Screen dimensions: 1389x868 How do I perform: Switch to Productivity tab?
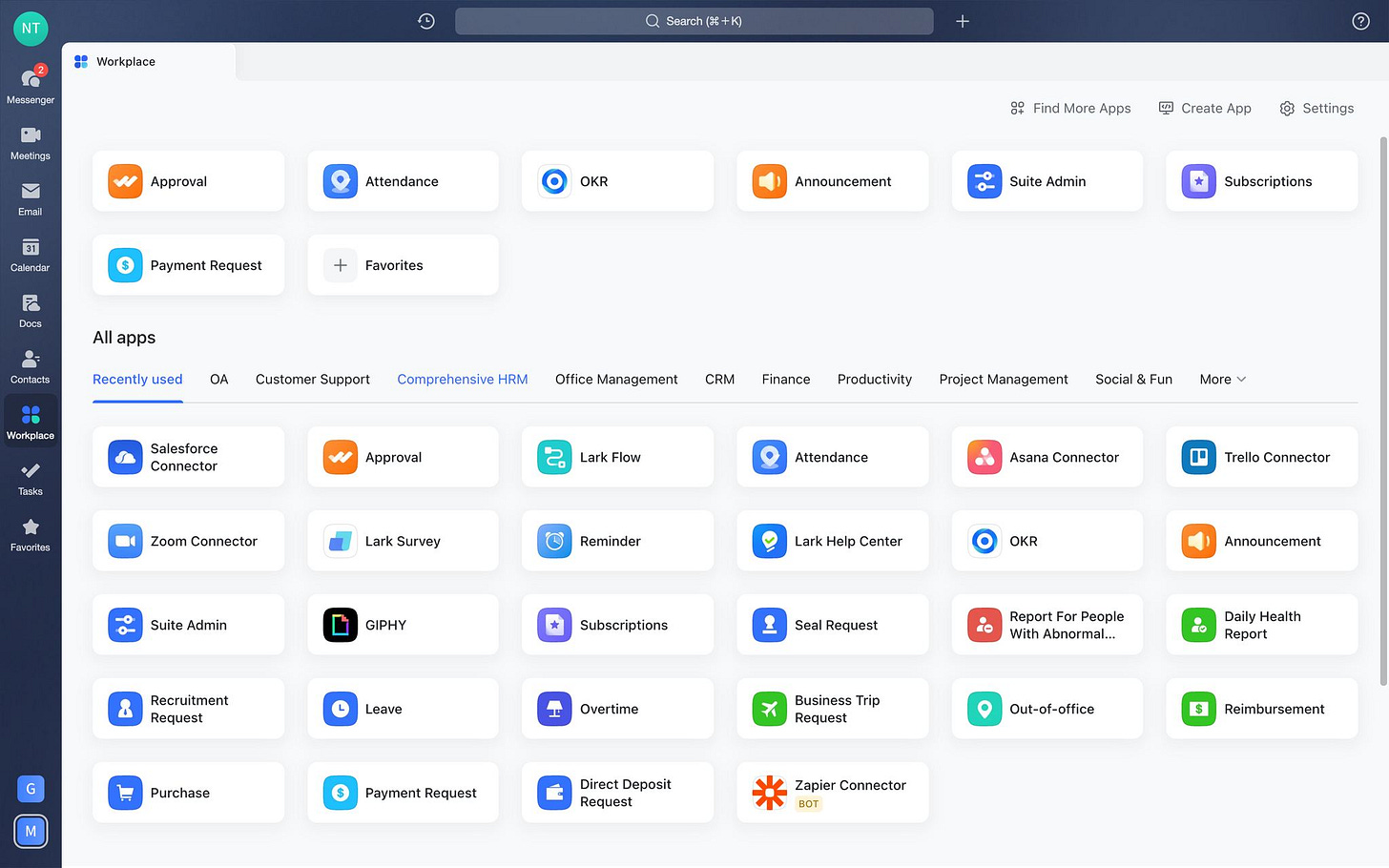[x=875, y=379]
